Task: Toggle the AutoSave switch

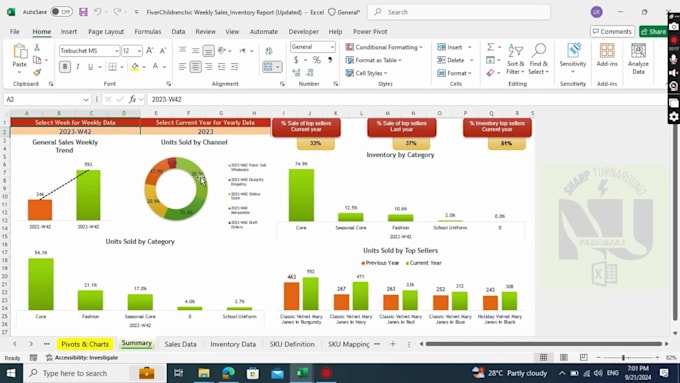Action: 62,12
